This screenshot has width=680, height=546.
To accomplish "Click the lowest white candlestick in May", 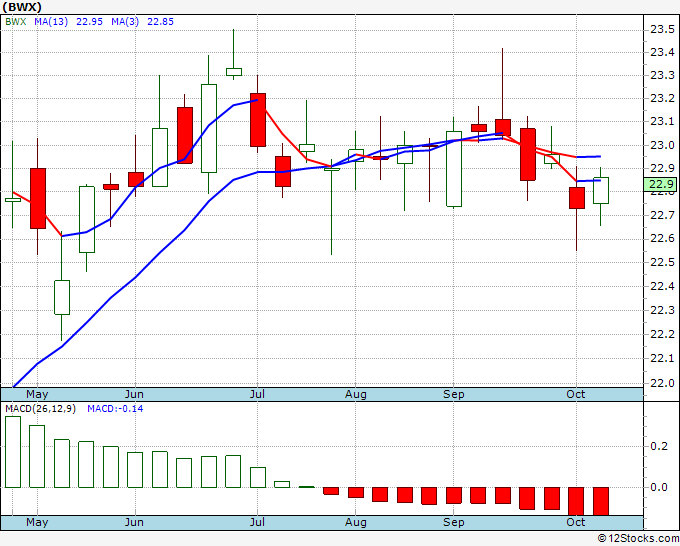I will pos(62,297).
